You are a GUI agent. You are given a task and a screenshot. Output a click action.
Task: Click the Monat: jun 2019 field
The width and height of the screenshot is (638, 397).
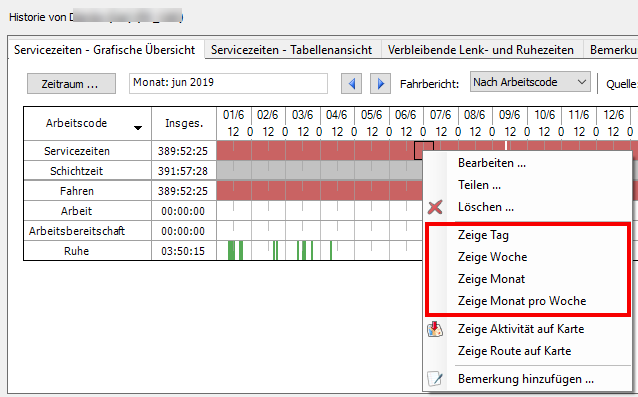tap(228, 83)
